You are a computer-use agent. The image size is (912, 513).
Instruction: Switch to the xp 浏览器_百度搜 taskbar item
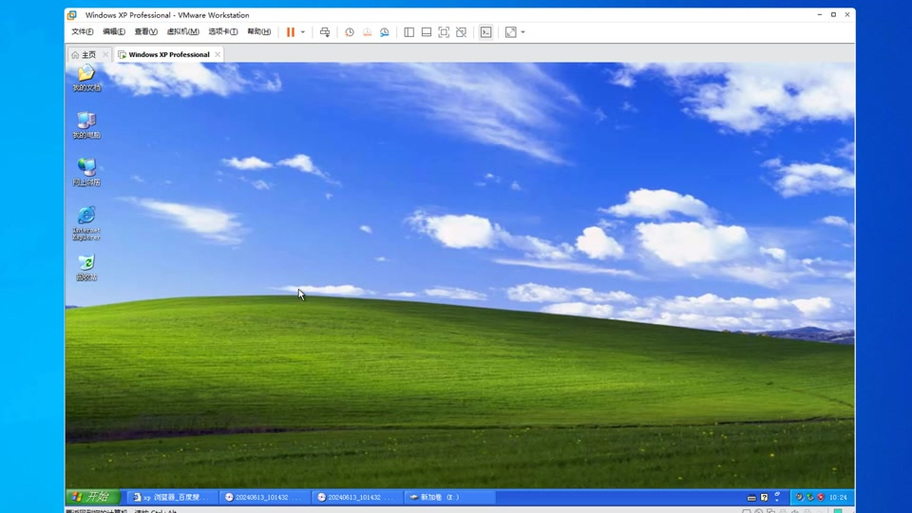tap(172, 497)
